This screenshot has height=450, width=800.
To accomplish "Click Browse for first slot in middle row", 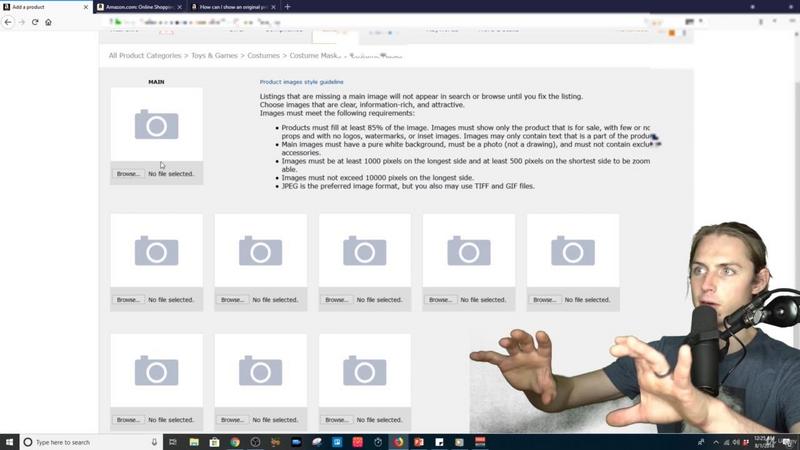I will [128, 300].
